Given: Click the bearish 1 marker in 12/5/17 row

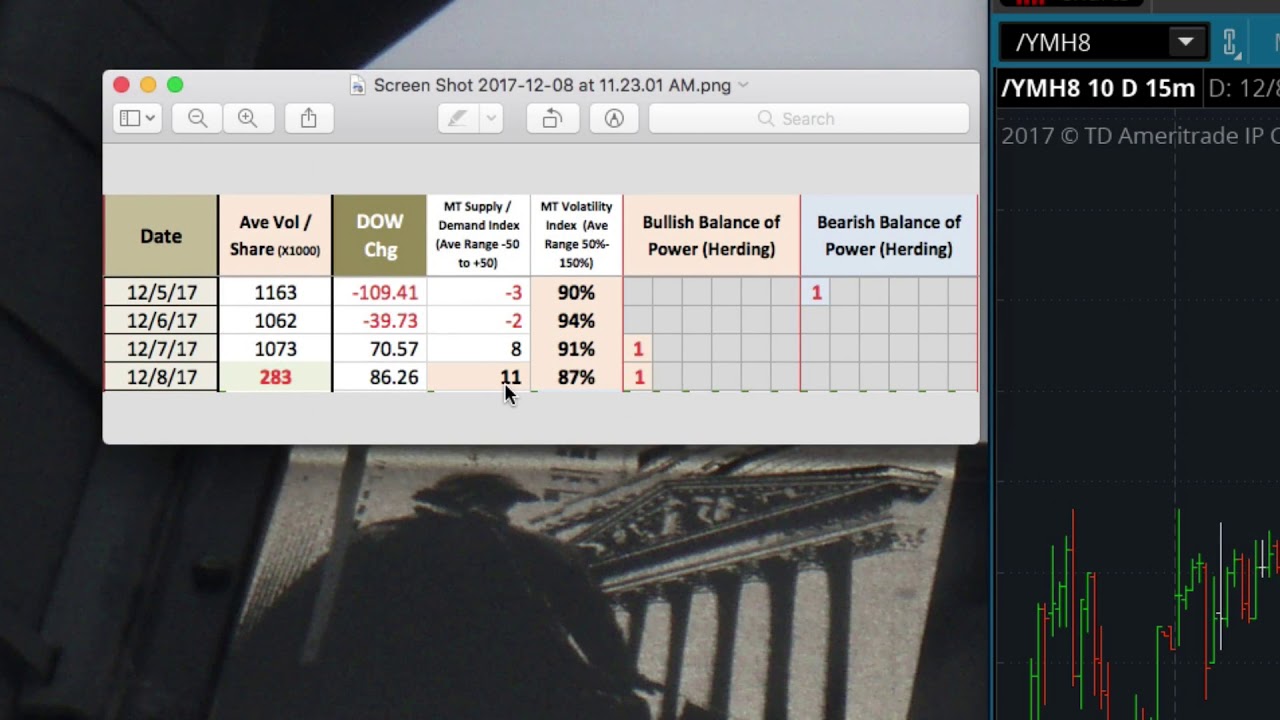Looking at the screenshot, I should point(816,292).
